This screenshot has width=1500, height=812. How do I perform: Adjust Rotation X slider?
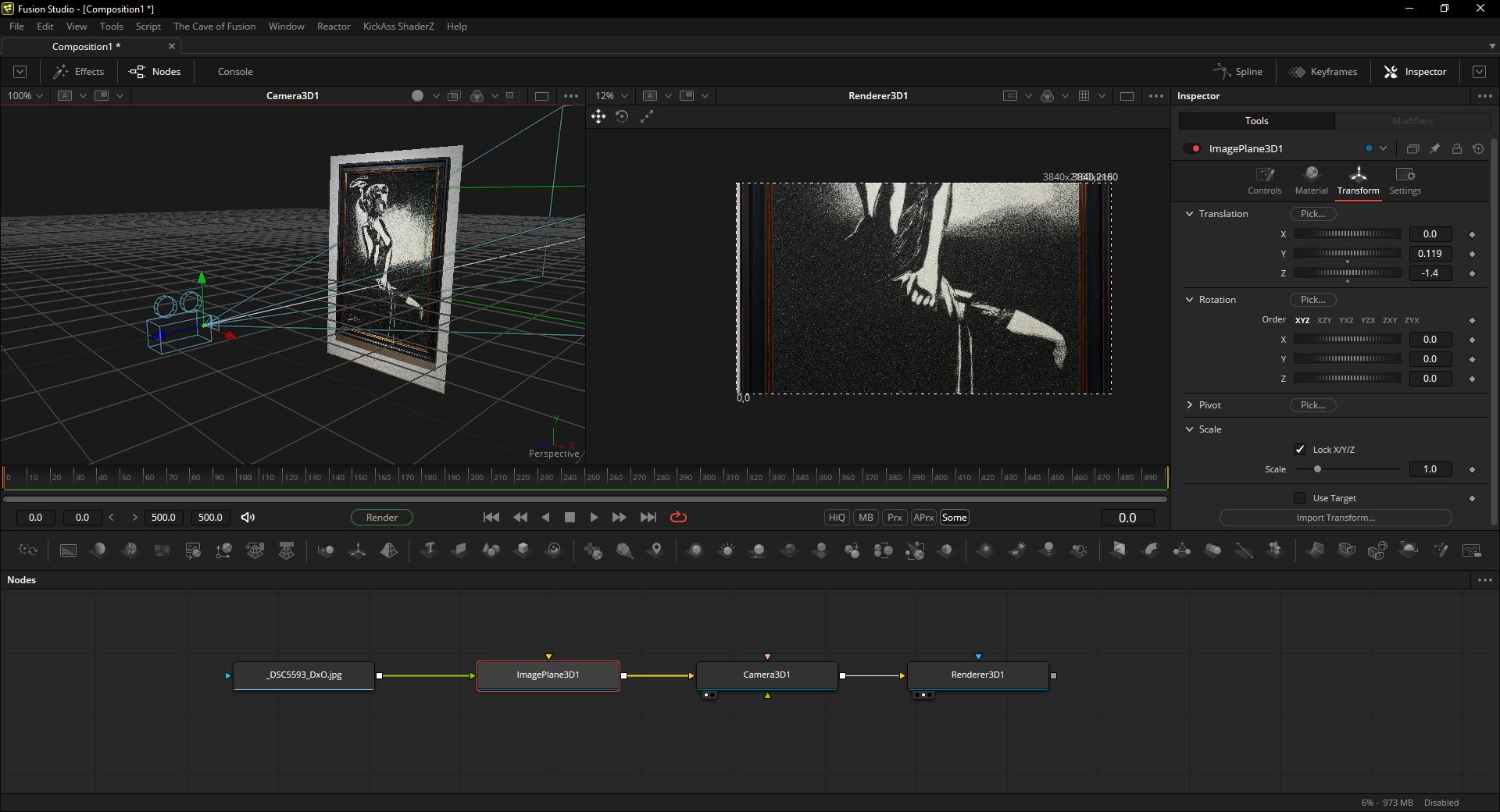pyautogui.click(x=1348, y=339)
